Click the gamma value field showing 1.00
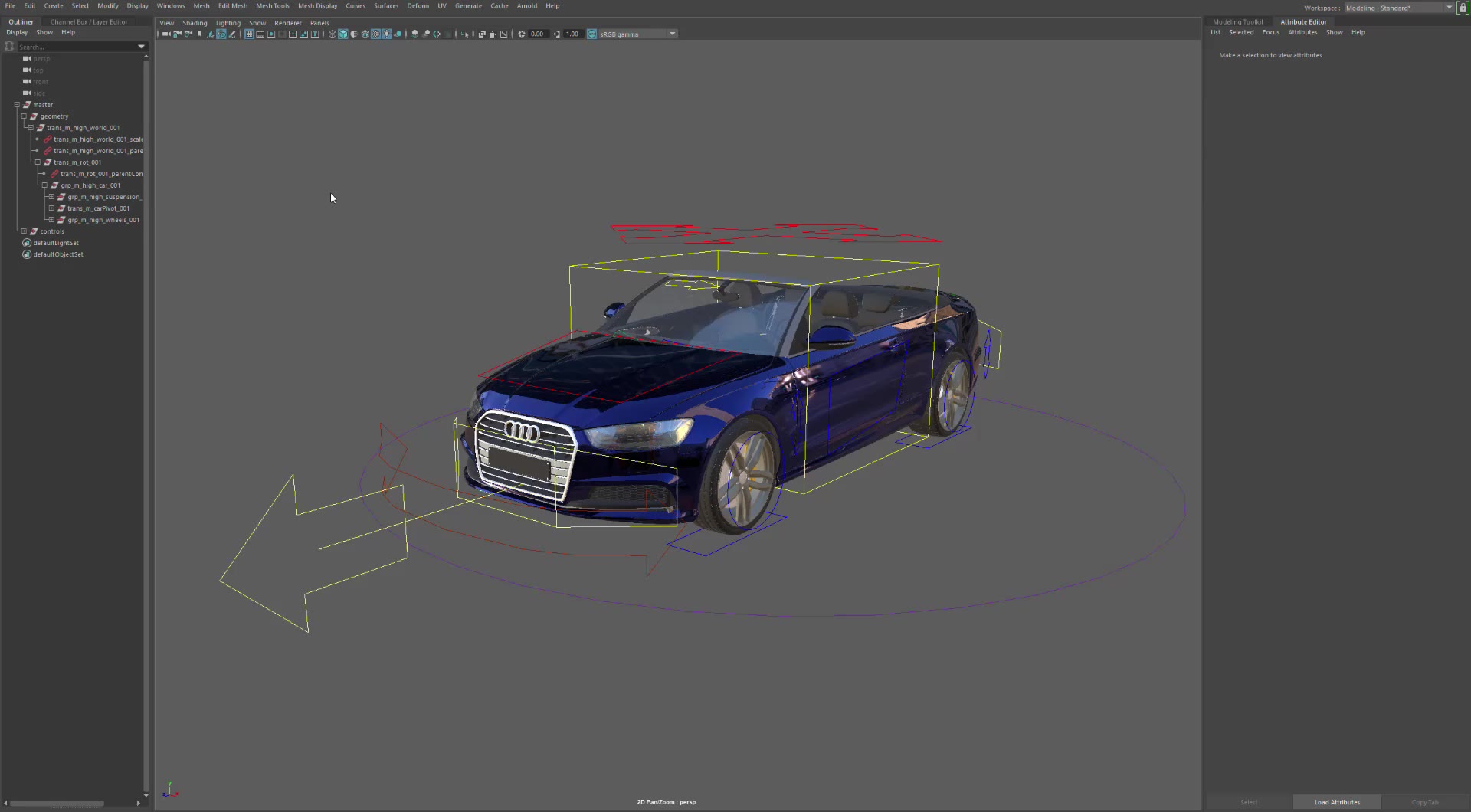This screenshot has width=1471, height=812. [573, 34]
